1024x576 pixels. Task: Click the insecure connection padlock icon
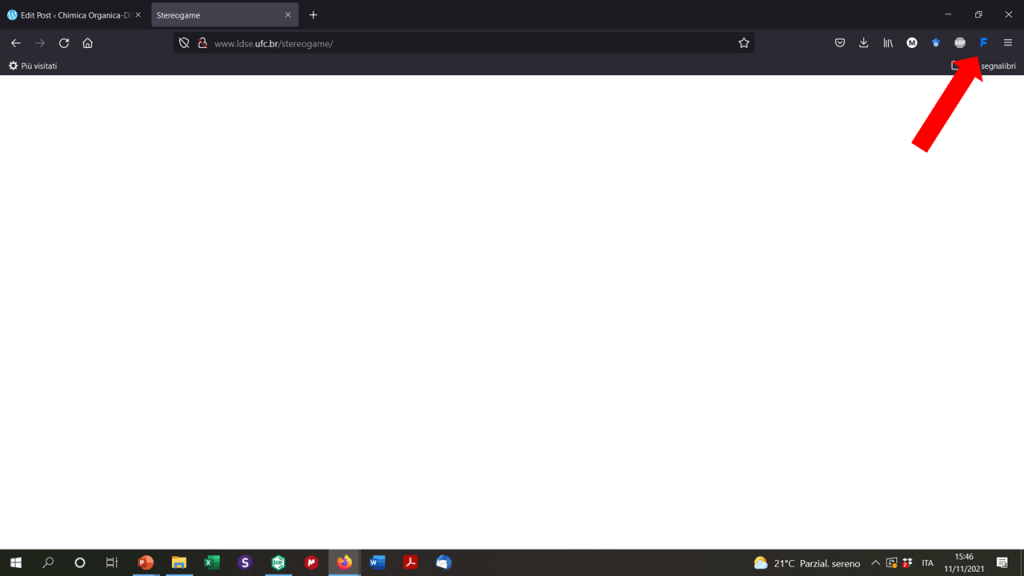click(x=202, y=43)
